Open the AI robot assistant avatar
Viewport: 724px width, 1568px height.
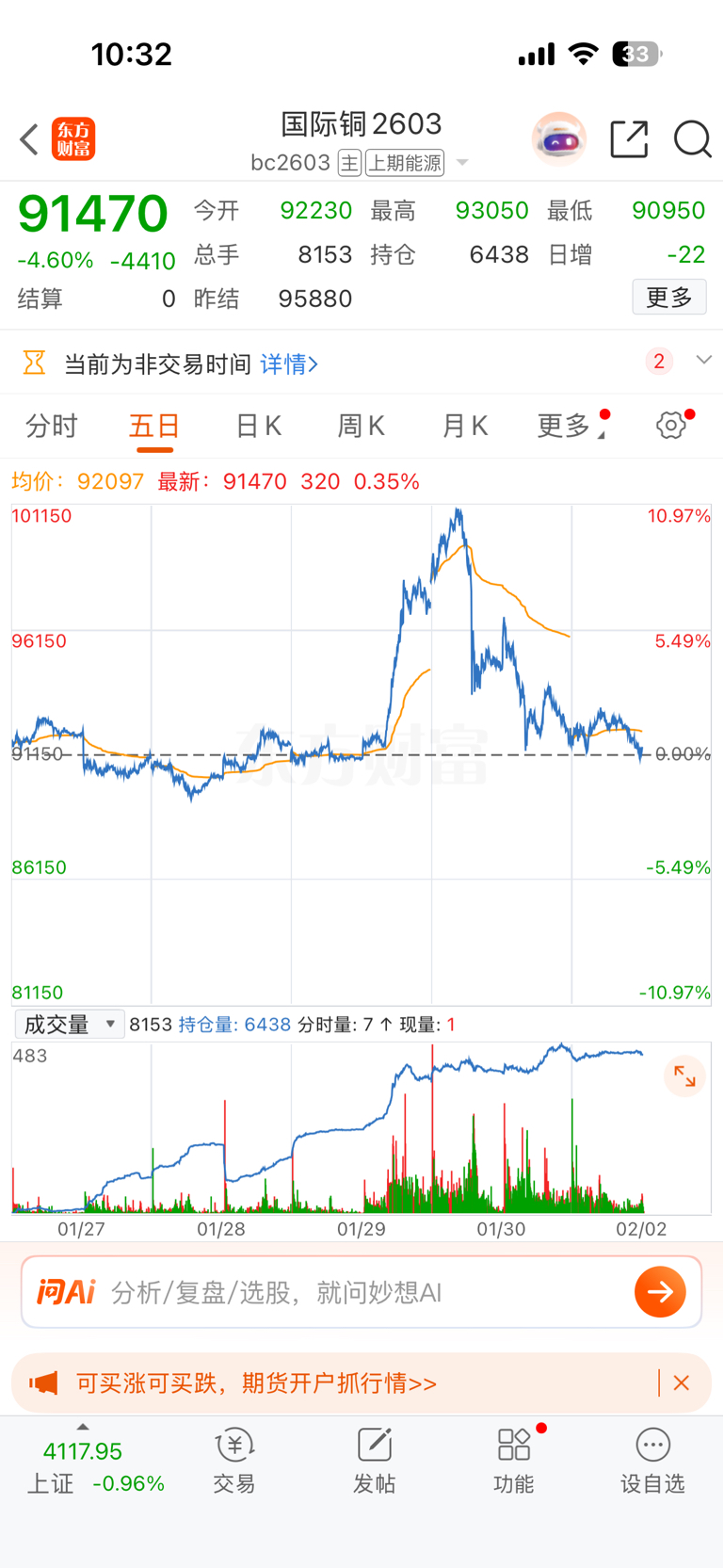click(559, 139)
